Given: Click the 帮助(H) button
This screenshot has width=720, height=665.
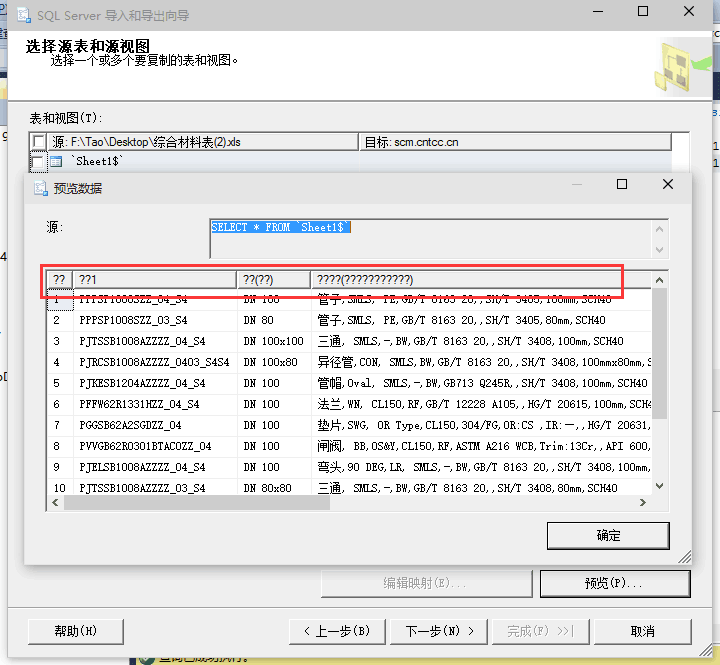Looking at the screenshot, I should coord(76,631).
